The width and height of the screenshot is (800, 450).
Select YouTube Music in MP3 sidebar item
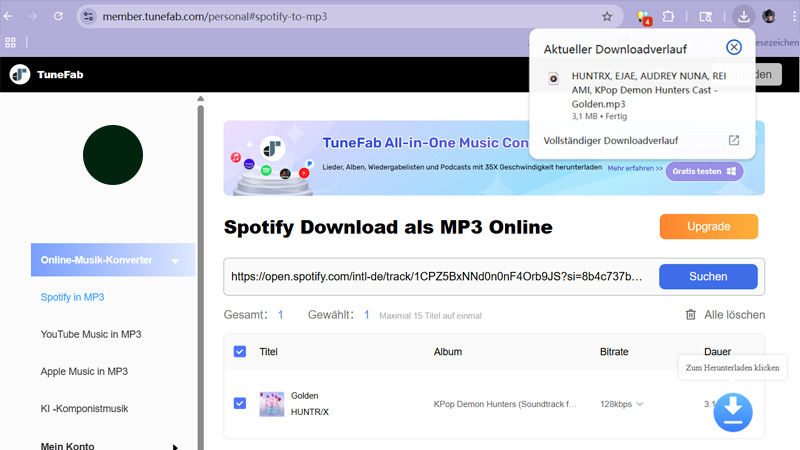91,334
